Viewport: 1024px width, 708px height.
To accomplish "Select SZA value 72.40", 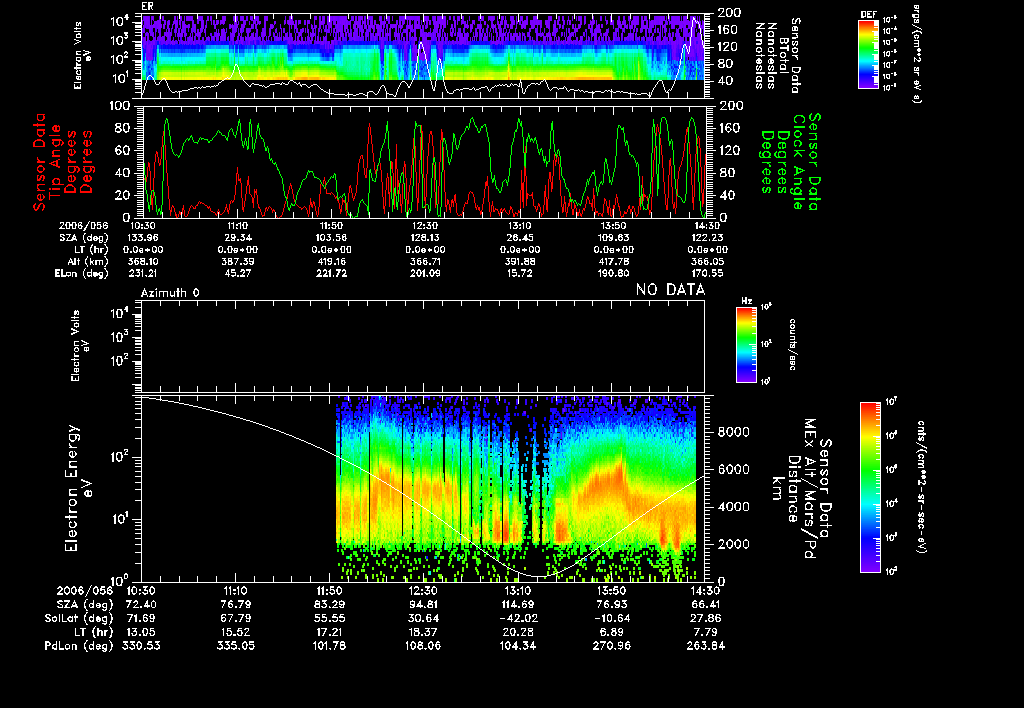I will pyautogui.click(x=141, y=604).
